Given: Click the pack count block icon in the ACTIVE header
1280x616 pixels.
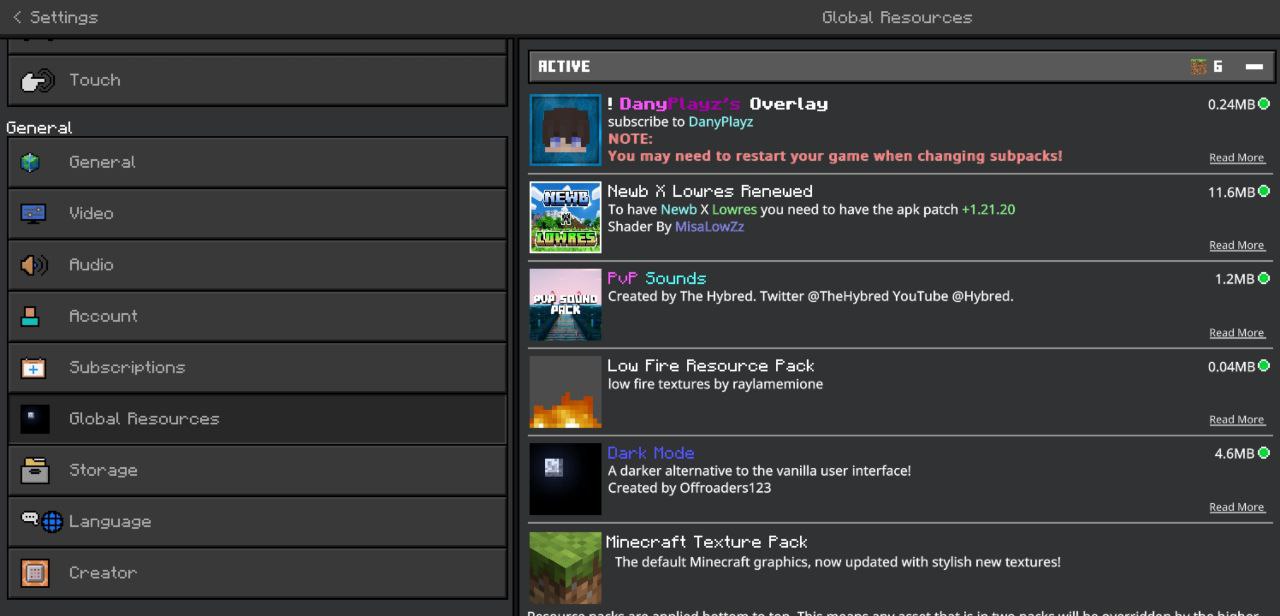Looking at the screenshot, I should click(x=1199, y=67).
